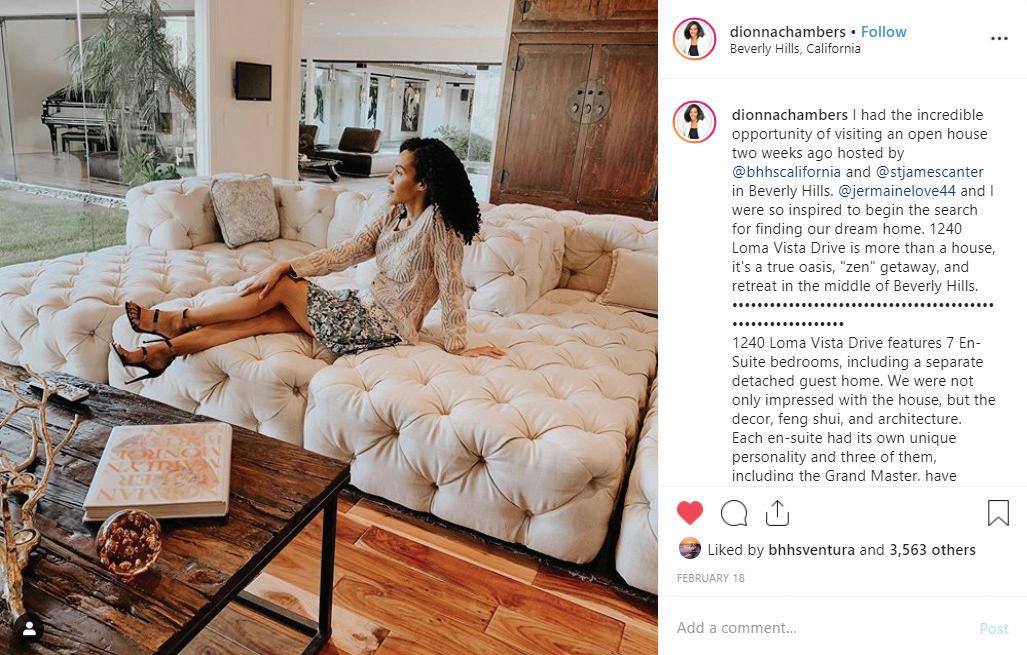The width and height of the screenshot is (1027, 655).
Task: Open Beverly Hills, California location link
Action: click(795, 48)
